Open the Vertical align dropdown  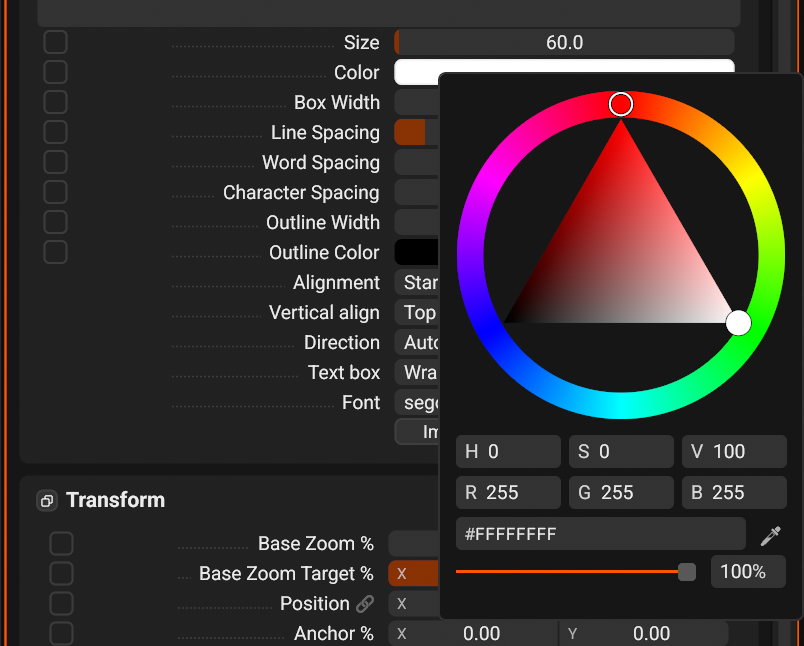click(x=416, y=312)
